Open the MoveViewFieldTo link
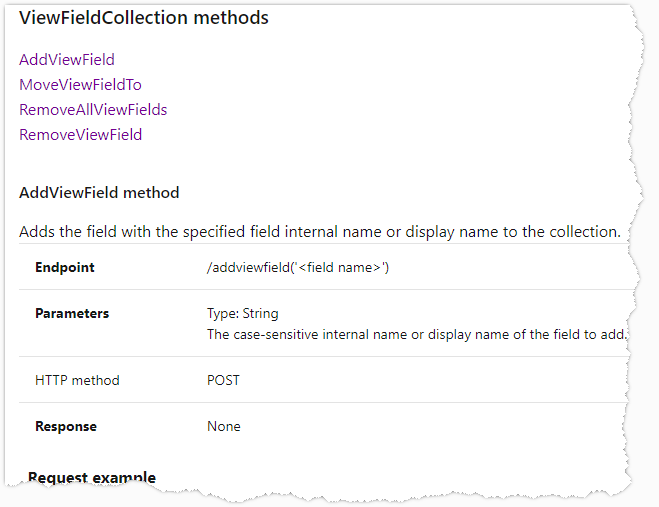659x507 pixels. pos(80,85)
